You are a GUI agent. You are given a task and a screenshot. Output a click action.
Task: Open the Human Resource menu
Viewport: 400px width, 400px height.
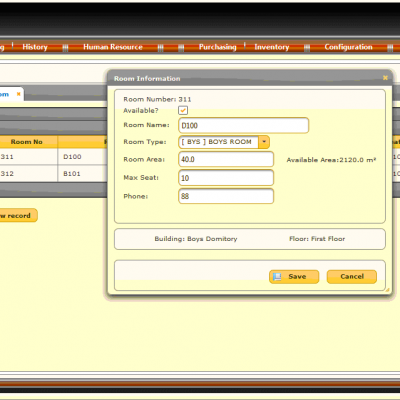[113, 47]
